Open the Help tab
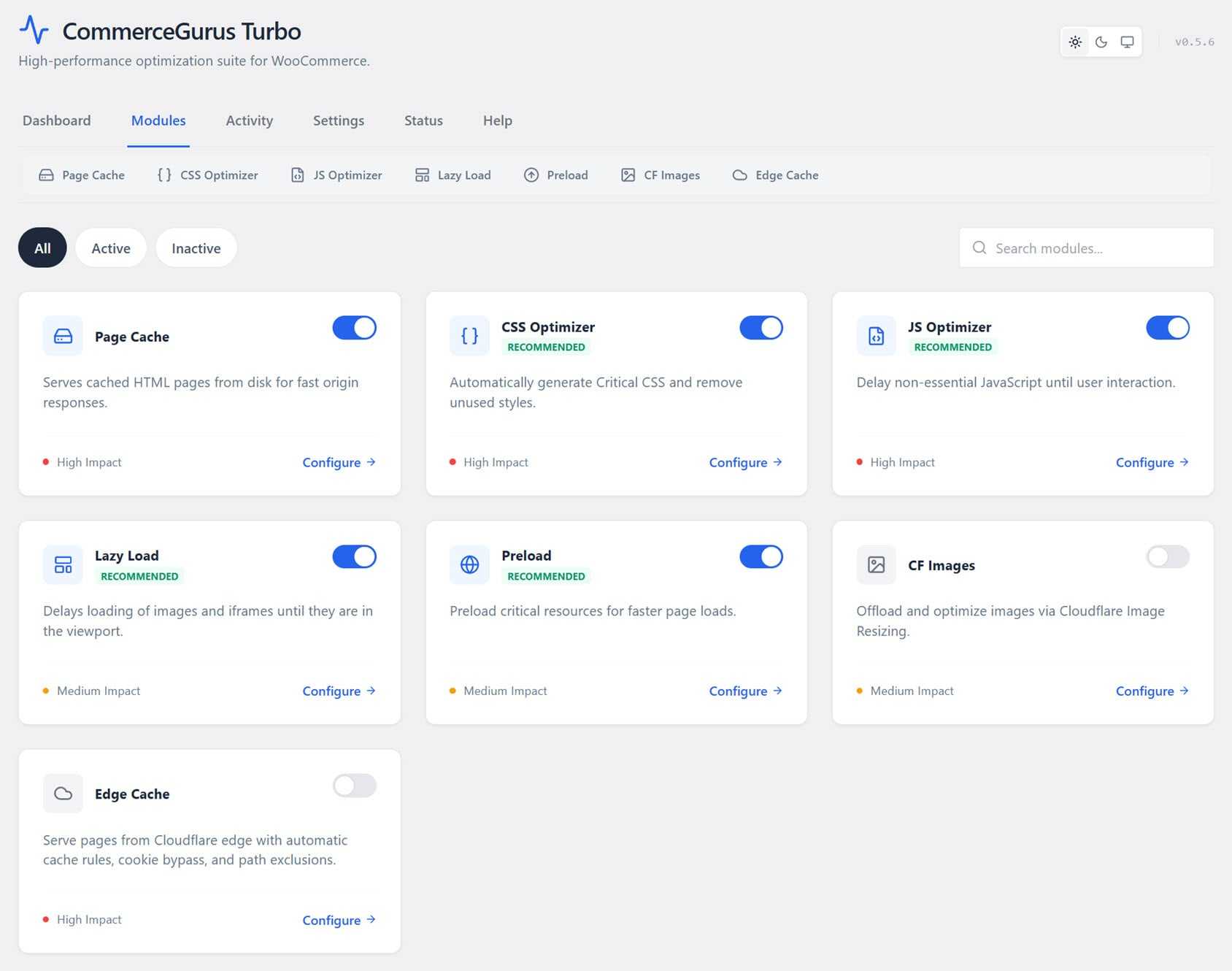 coord(498,120)
